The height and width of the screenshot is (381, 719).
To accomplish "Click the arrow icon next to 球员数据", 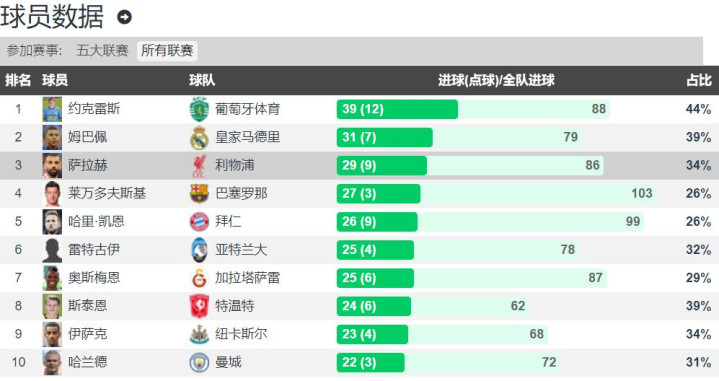I will 125,17.
